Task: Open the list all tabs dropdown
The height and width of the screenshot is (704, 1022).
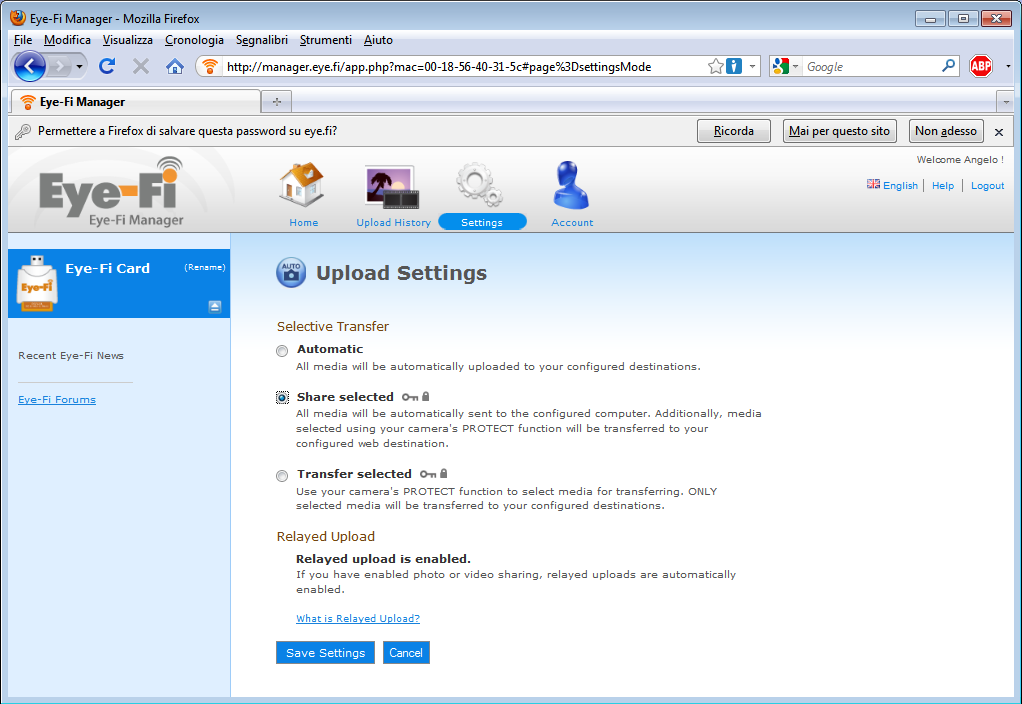Action: click(x=1006, y=102)
